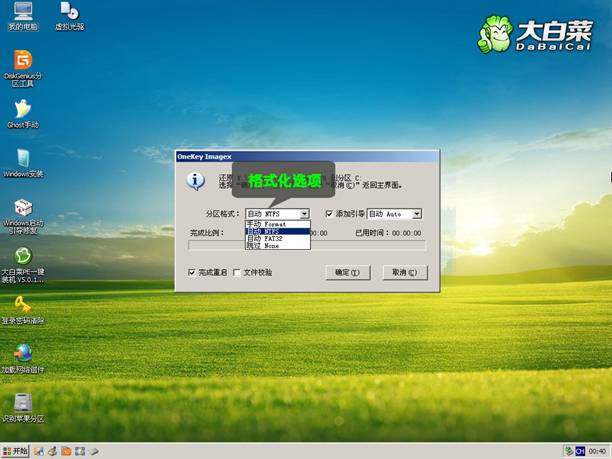612x459 pixels.
Task: Open the 虚拟光驱 desktop icon
Action: [x=69, y=14]
